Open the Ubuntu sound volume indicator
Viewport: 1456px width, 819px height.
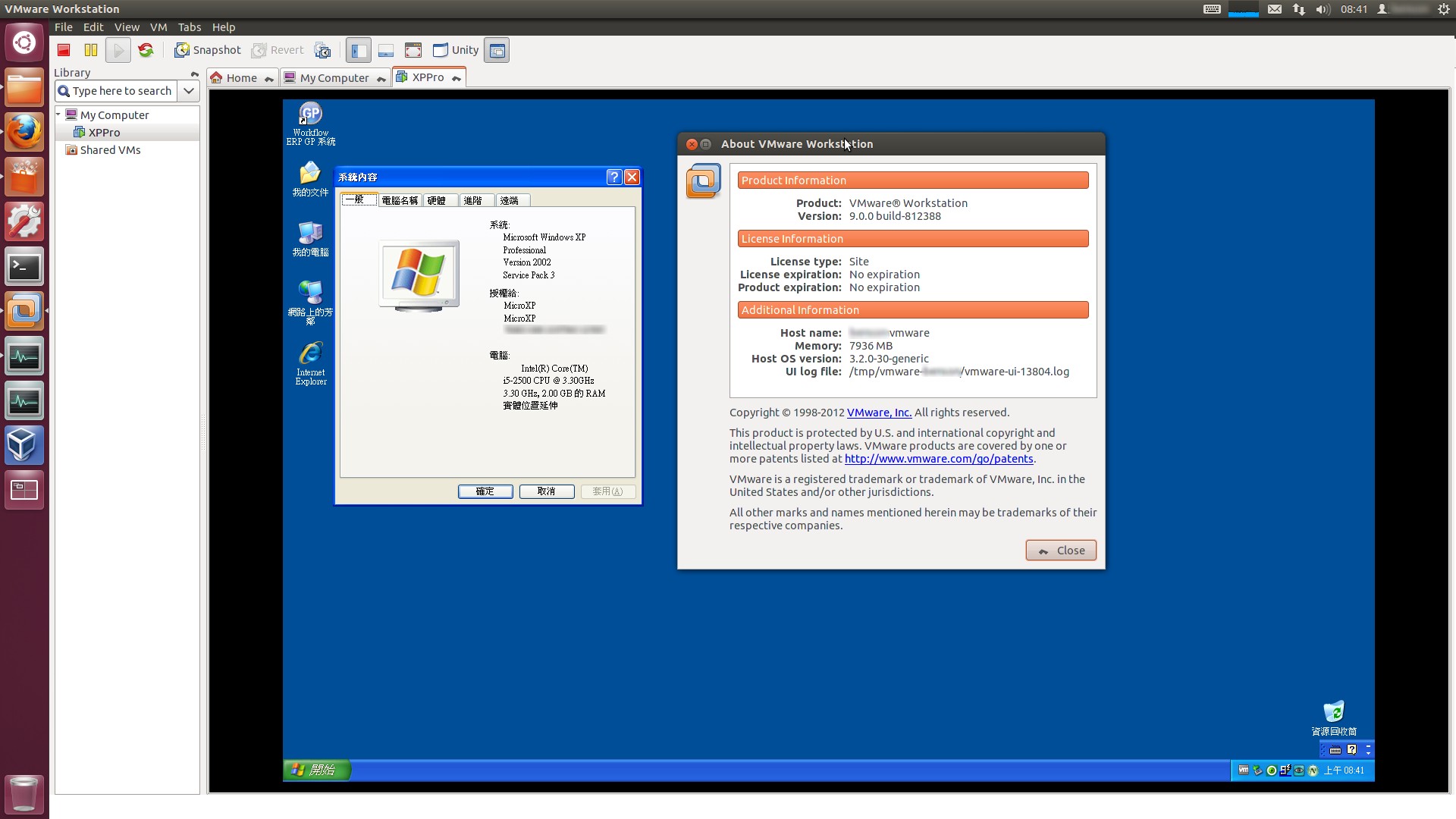(1323, 9)
